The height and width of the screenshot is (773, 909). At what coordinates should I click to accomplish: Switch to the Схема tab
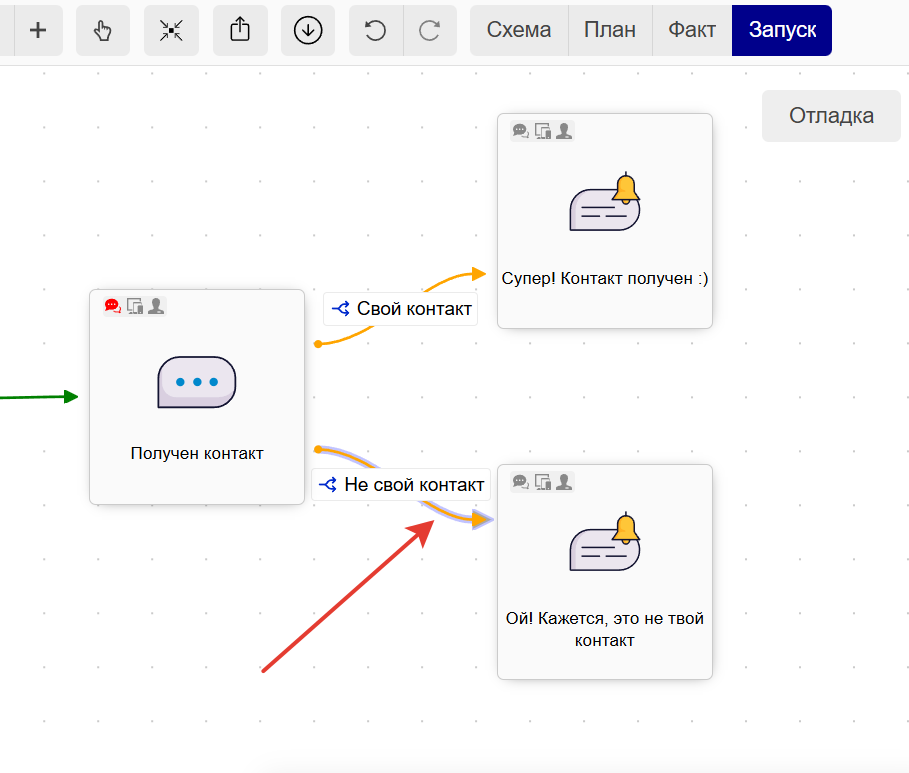519,30
